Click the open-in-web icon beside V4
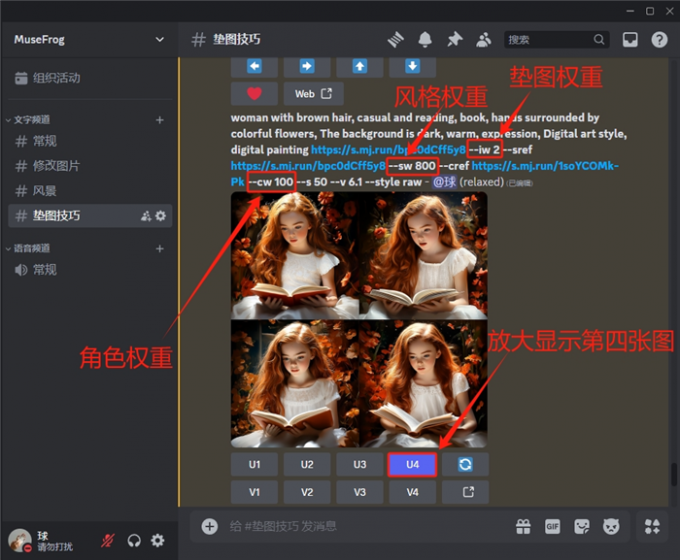 (465, 492)
